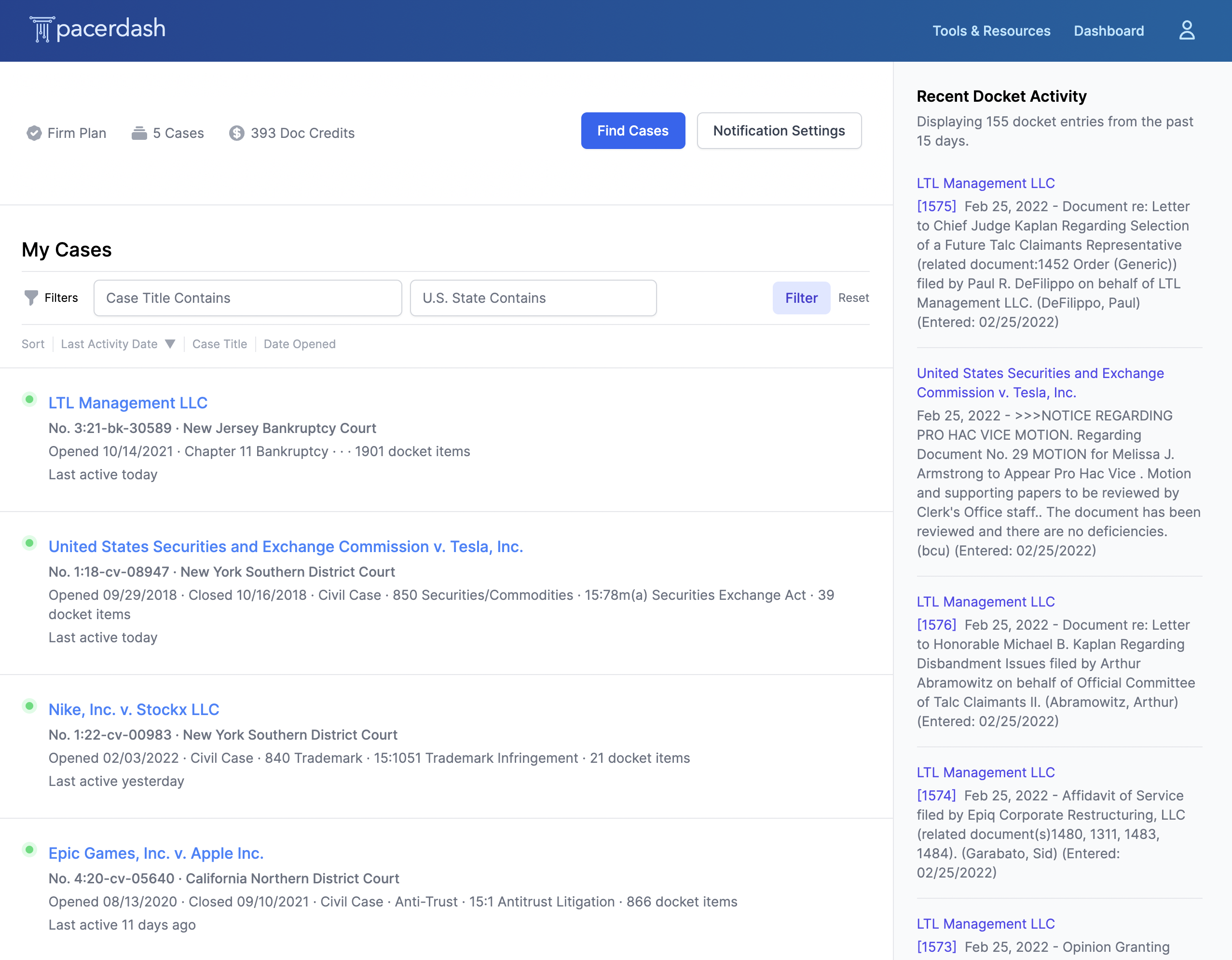The image size is (1232, 960).
Task: Click the 5 Cases text
Action: [178, 133]
